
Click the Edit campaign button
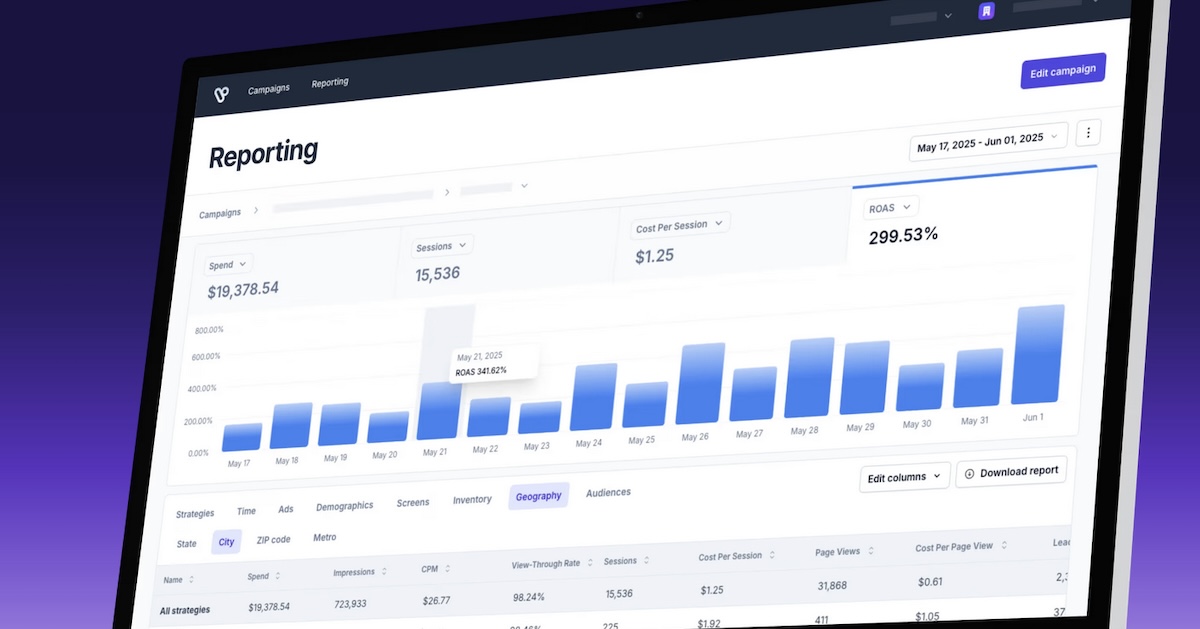(x=1063, y=71)
